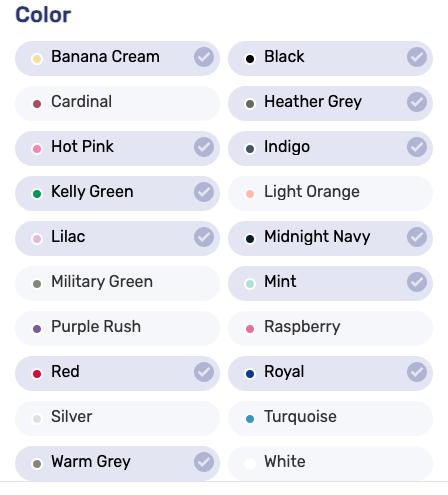The height and width of the screenshot is (495, 448).
Task: Select the Purple Rush color pill
Action: click(117, 328)
